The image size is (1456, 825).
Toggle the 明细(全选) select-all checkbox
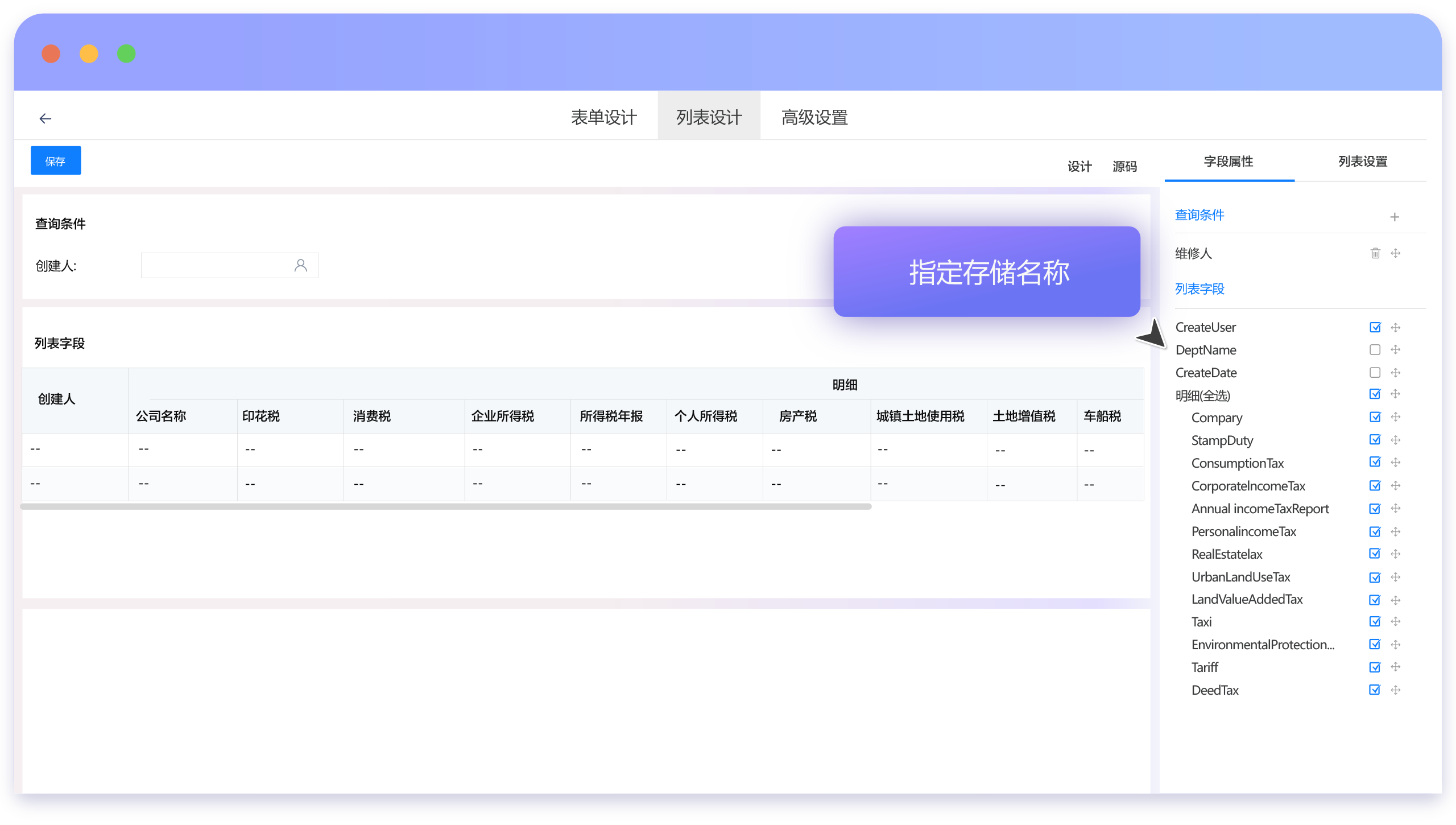coord(1375,394)
